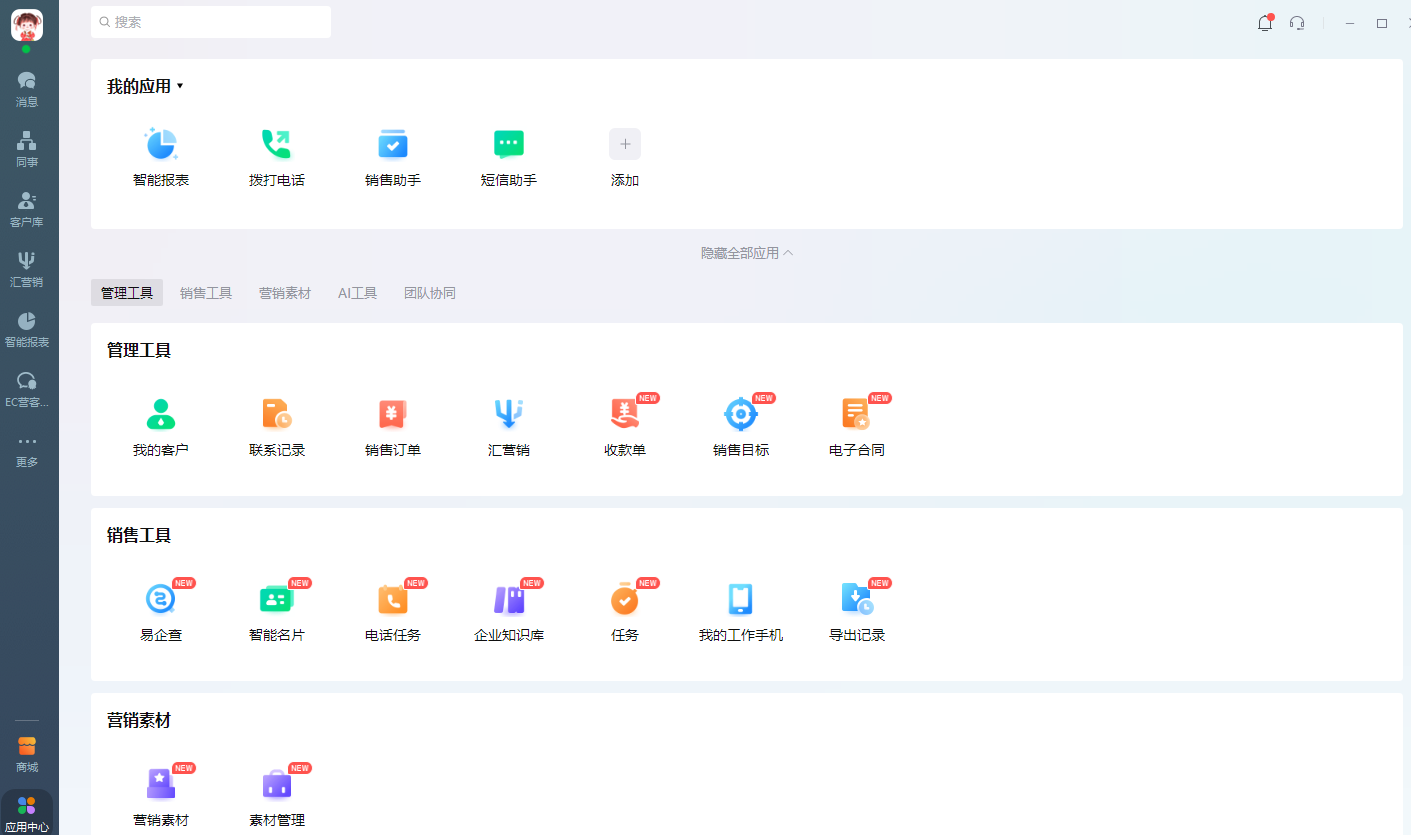
Task: Click the search input field
Action: tap(211, 21)
